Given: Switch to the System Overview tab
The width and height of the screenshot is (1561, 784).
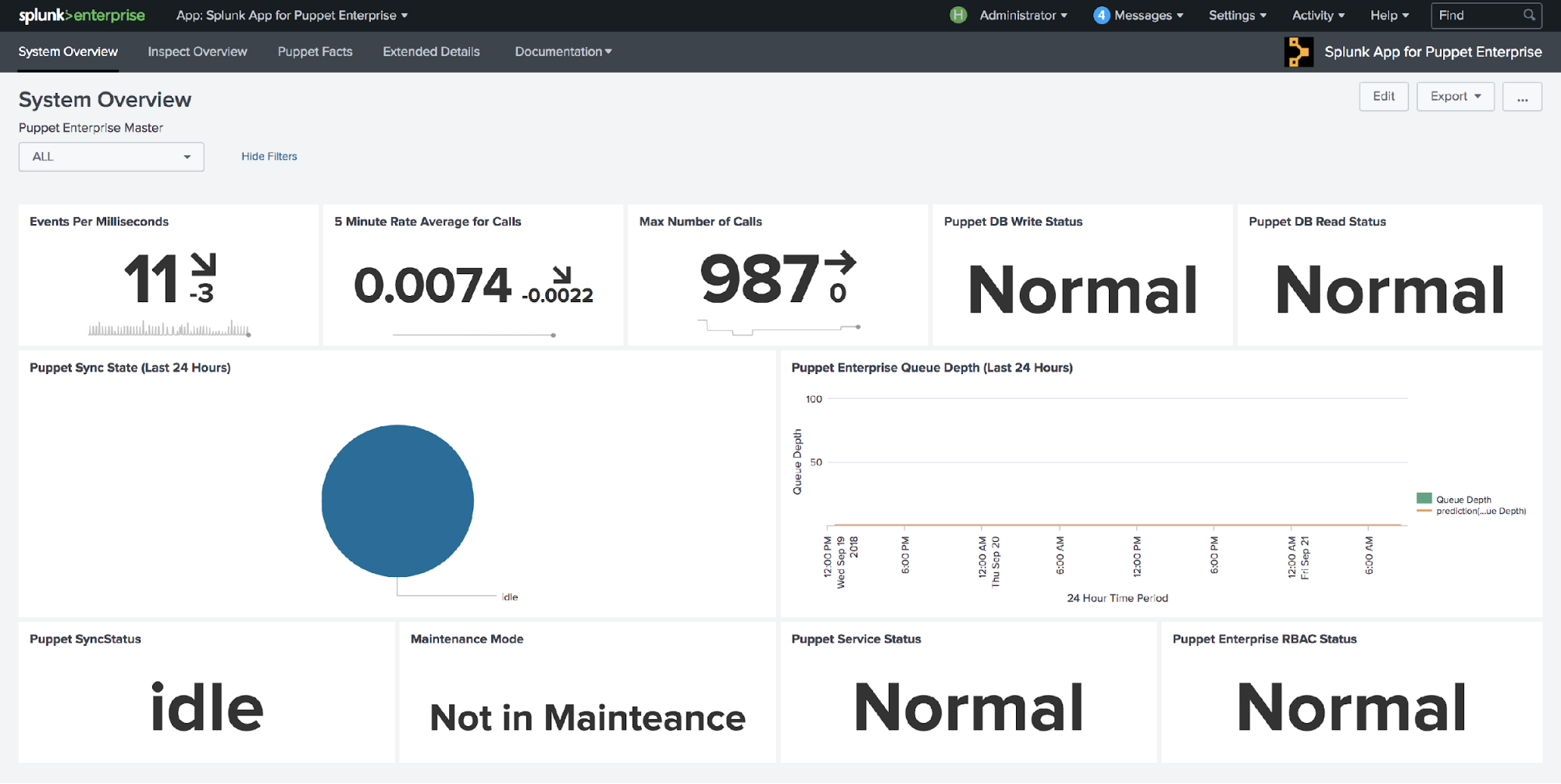Looking at the screenshot, I should [68, 52].
